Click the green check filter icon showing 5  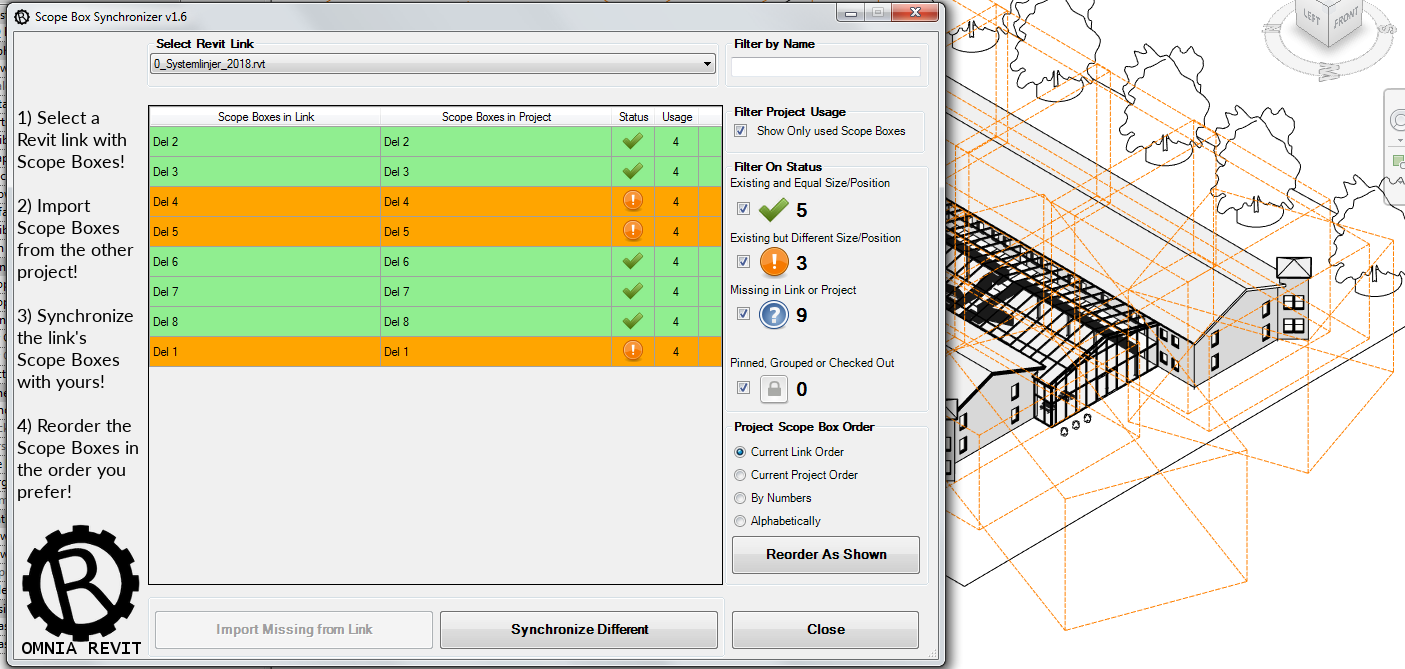(x=771, y=209)
